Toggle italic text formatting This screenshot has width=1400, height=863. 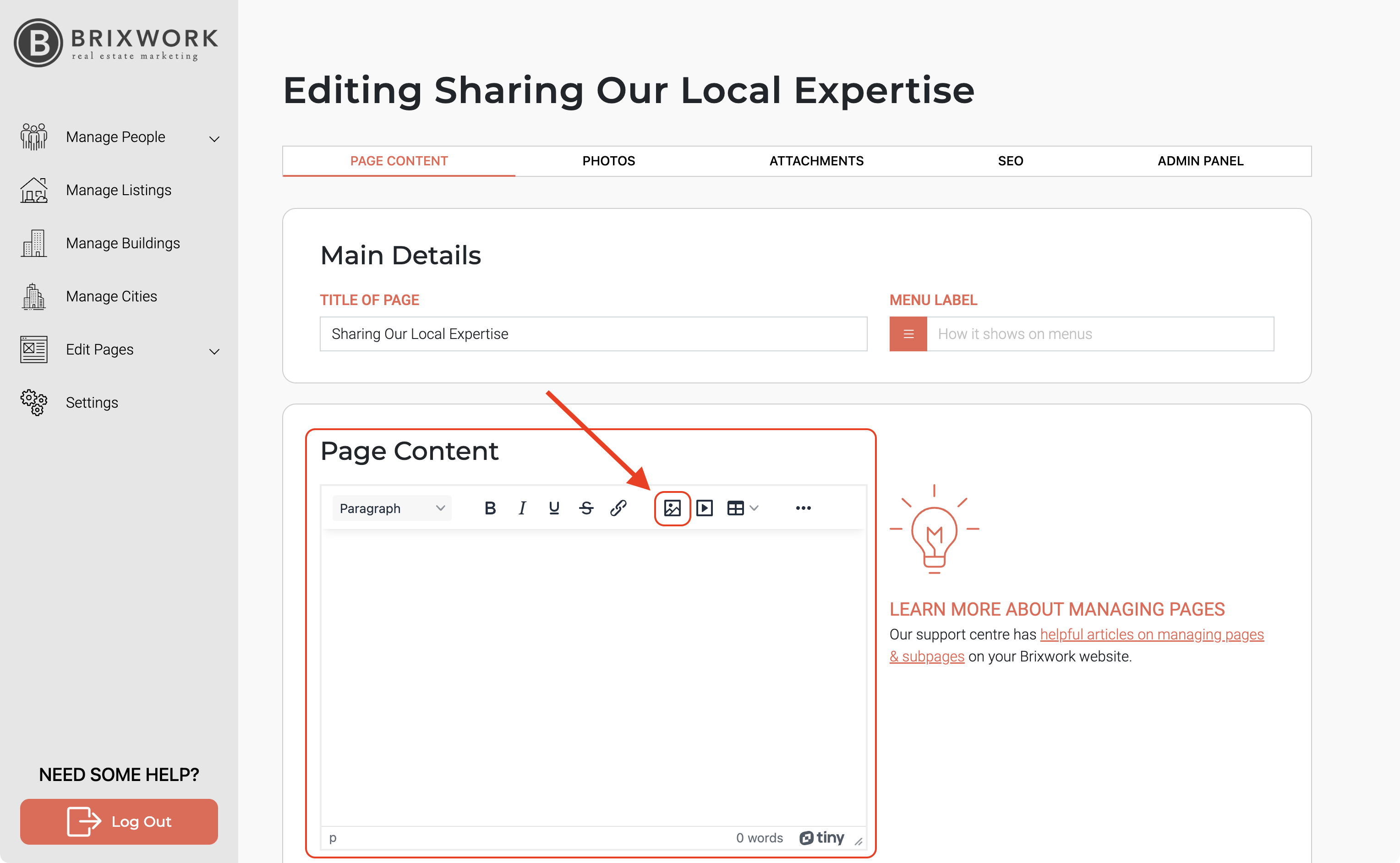pos(522,508)
